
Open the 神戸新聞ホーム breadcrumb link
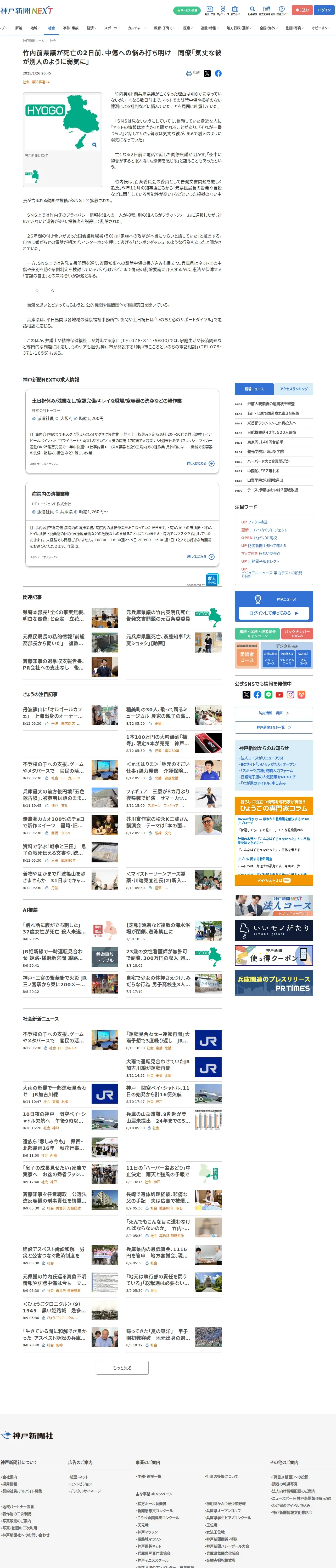tap(33, 41)
